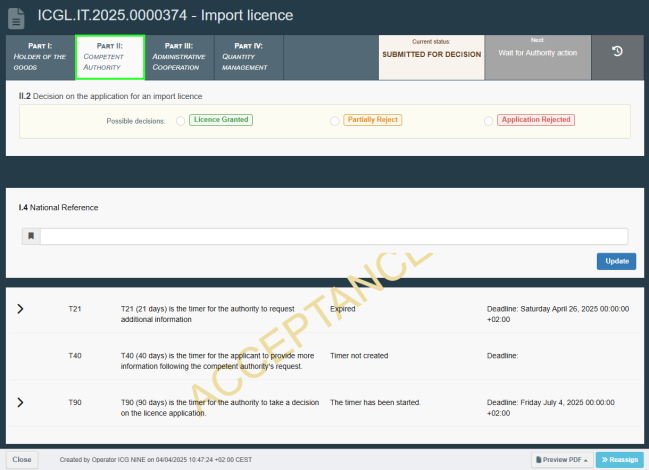Select Part II Competent Authority tab
Viewport: 649px width, 470px height.
110,57
